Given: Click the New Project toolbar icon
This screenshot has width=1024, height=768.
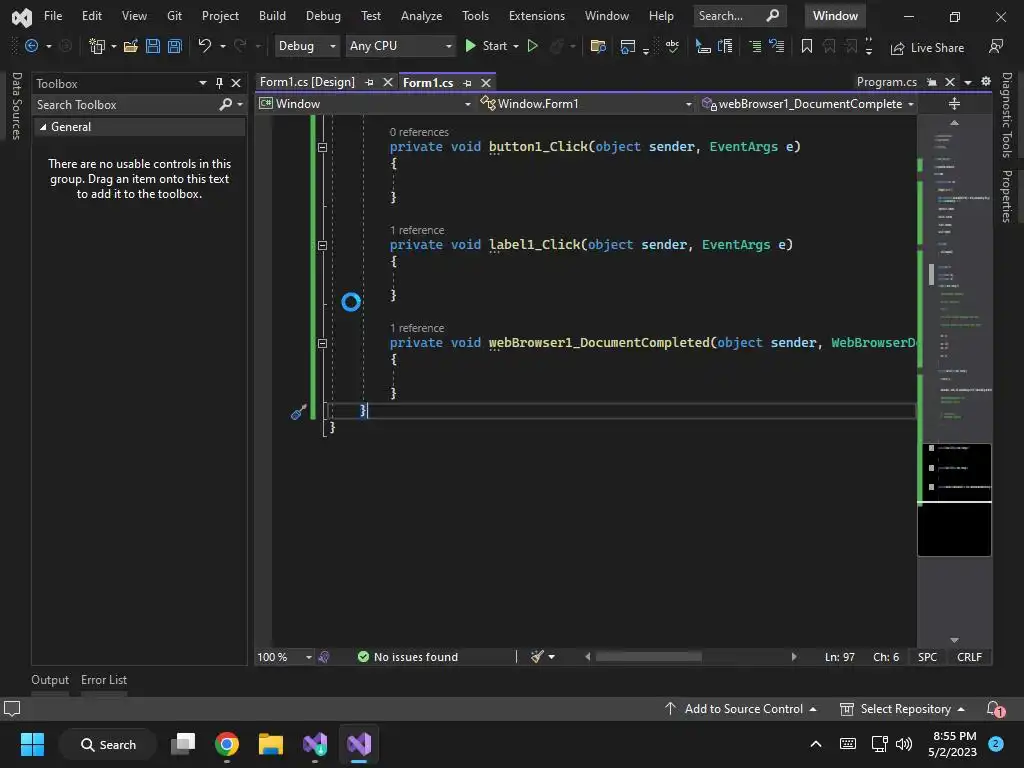Looking at the screenshot, I should click(97, 46).
